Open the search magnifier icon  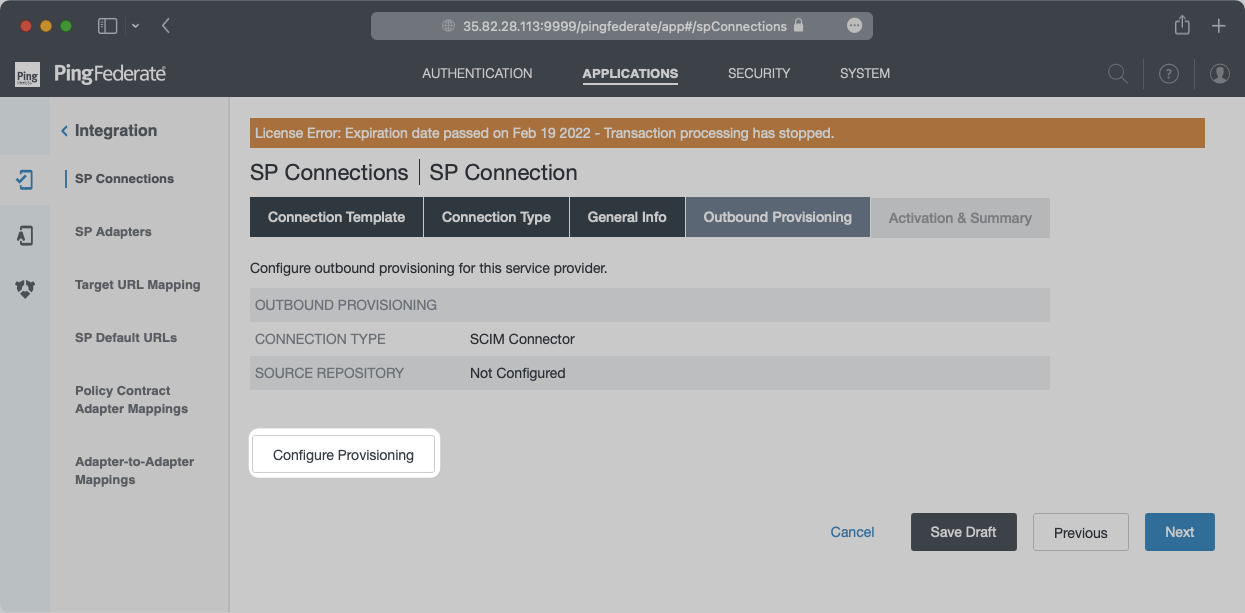pos(1117,74)
